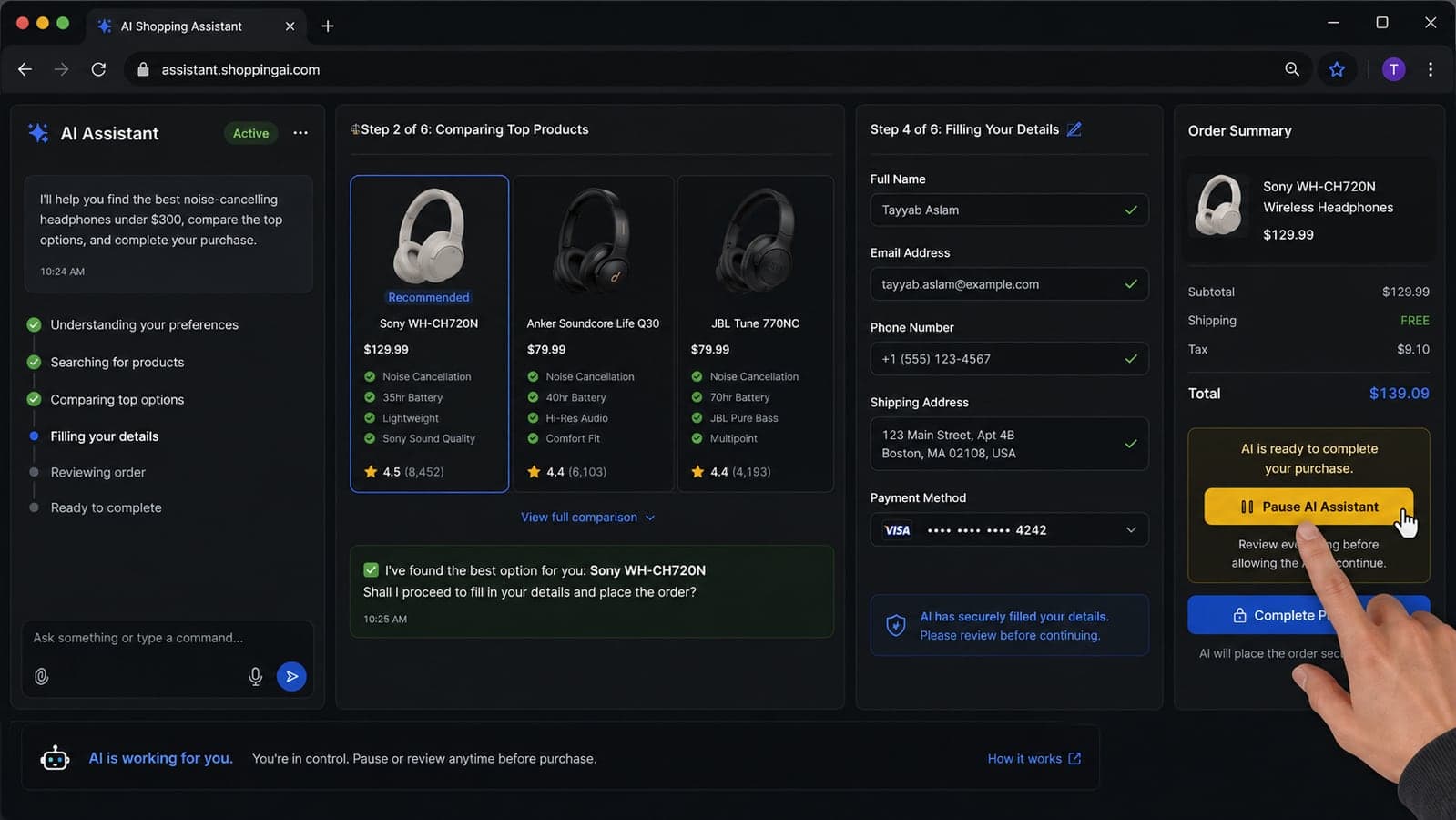Select the JBL Tune 770NC card
This screenshot has height=820, width=1456.
[x=756, y=333]
